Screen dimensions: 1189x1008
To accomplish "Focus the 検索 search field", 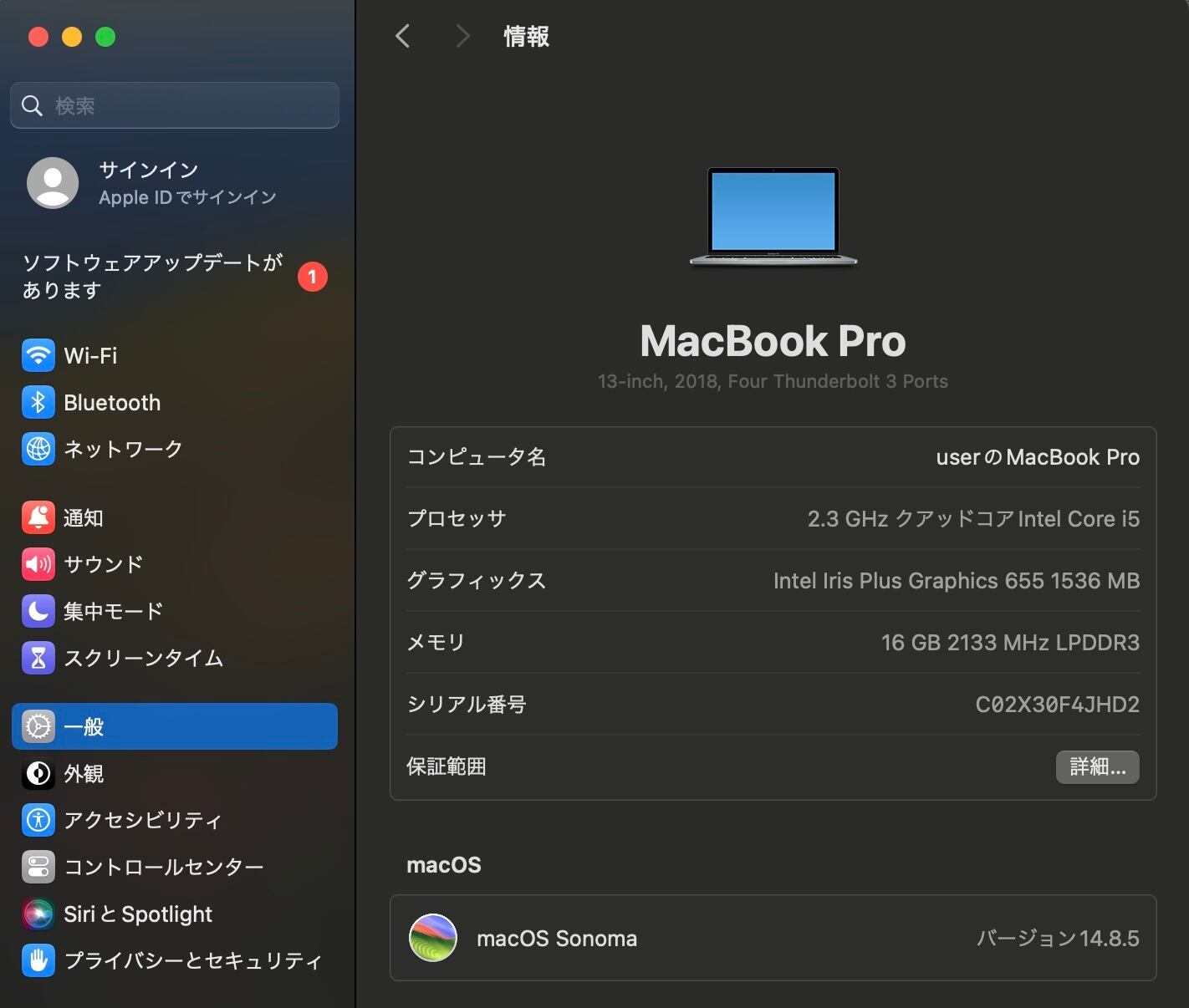I will click(x=175, y=105).
